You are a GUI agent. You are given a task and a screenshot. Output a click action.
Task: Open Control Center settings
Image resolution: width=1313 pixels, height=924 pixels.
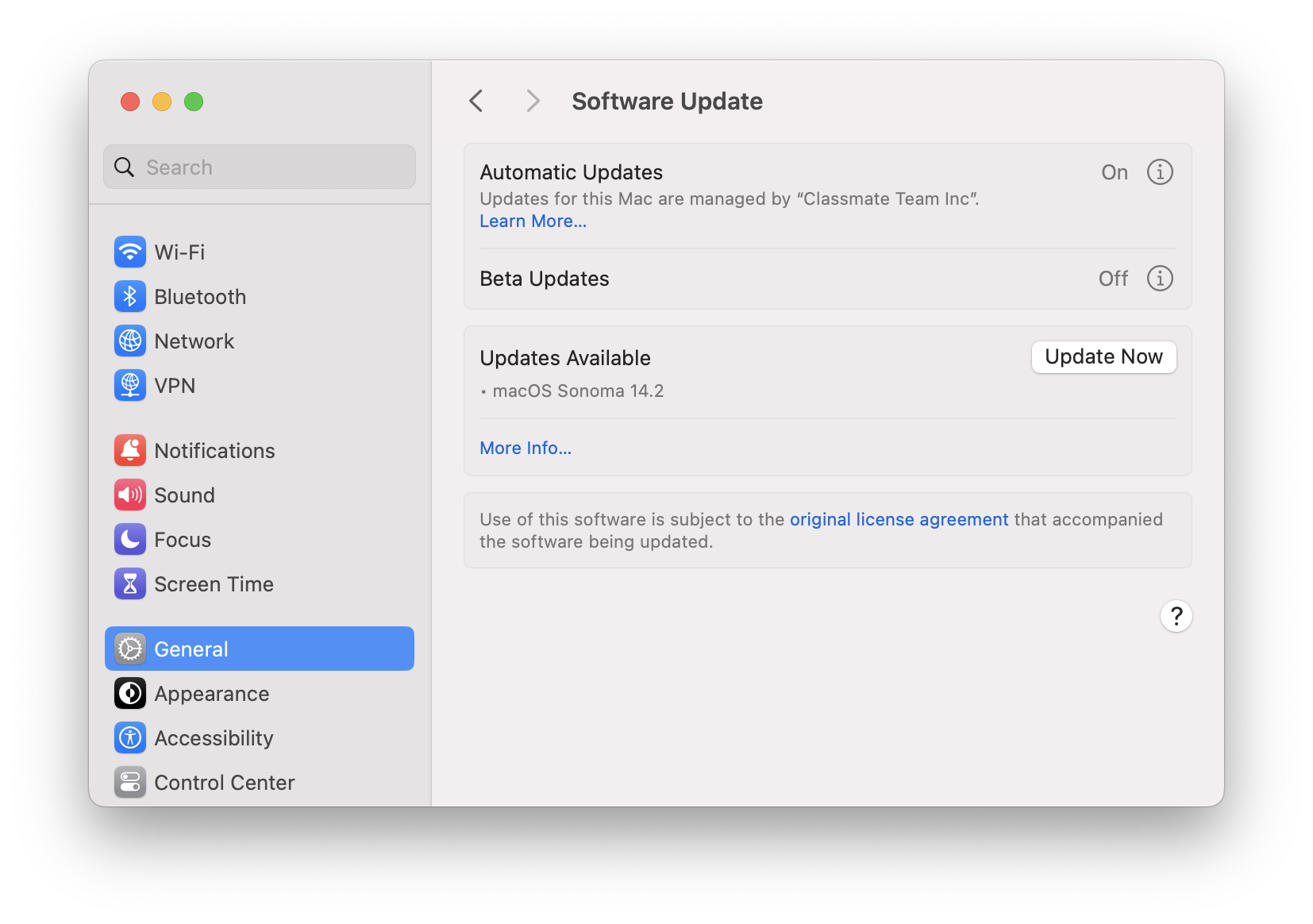pyautogui.click(x=224, y=782)
